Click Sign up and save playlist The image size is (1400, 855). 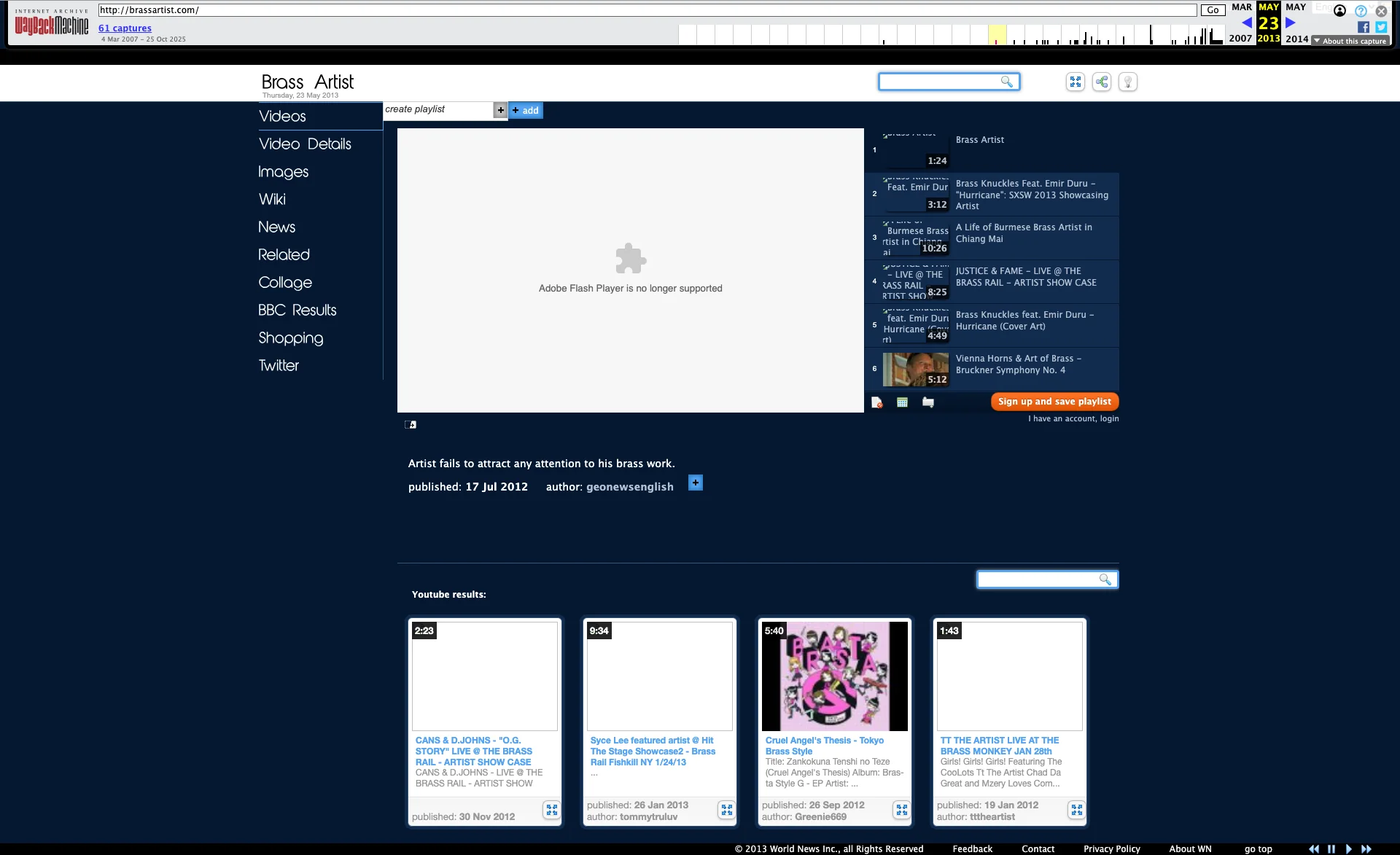[1054, 402]
